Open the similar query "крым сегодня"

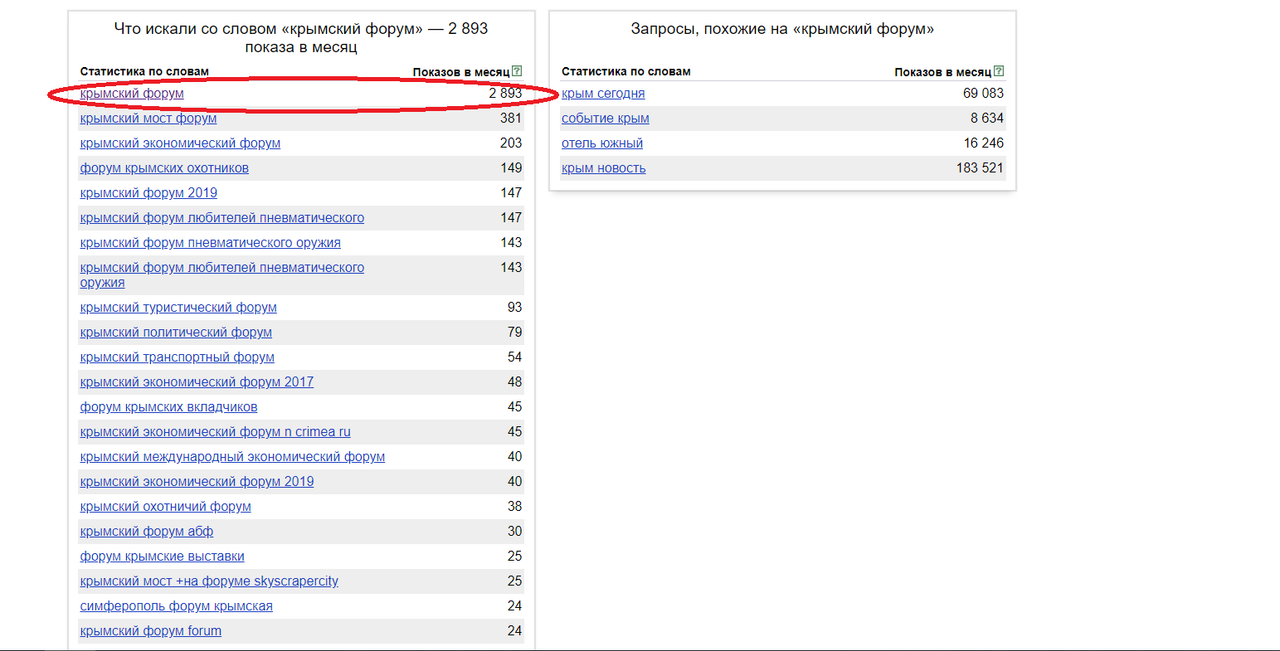(603, 93)
